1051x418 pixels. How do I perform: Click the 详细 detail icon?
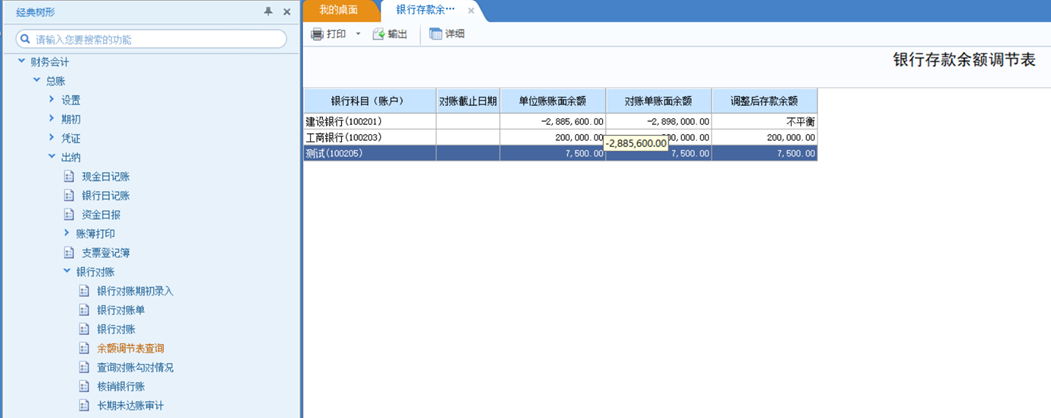pyautogui.click(x=436, y=34)
